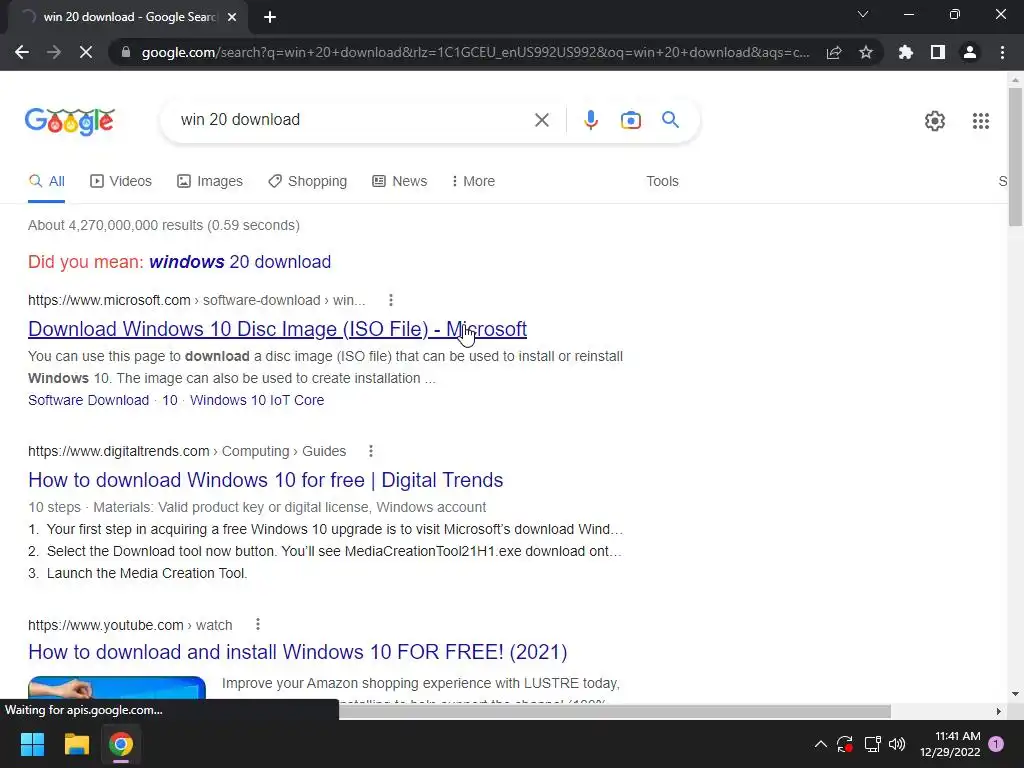Switch to the News tab
This screenshot has width=1024, height=768.
coord(400,182)
